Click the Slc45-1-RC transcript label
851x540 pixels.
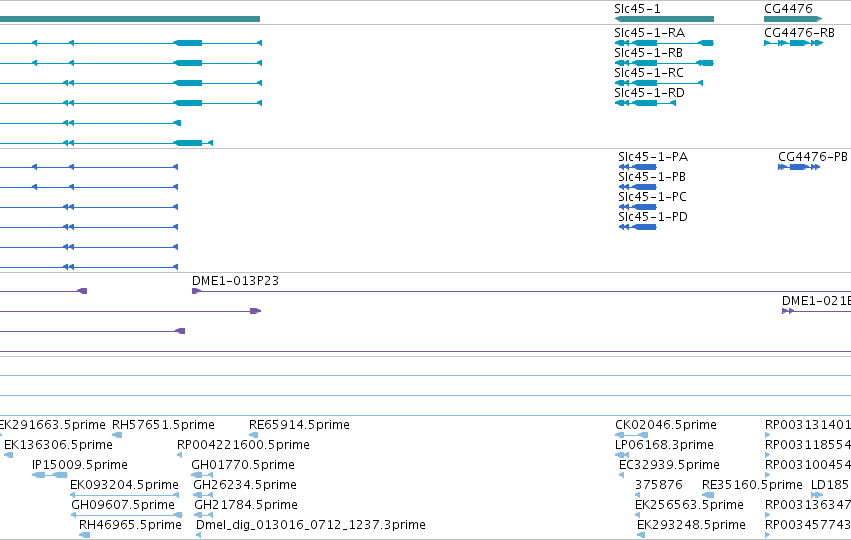click(x=649, y=73)
